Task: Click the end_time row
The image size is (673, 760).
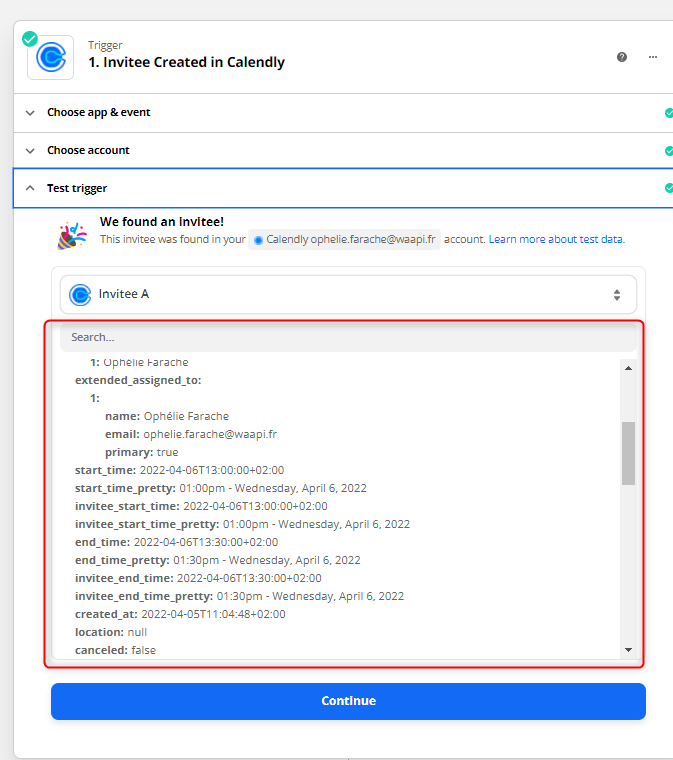Action: [176, 542]
